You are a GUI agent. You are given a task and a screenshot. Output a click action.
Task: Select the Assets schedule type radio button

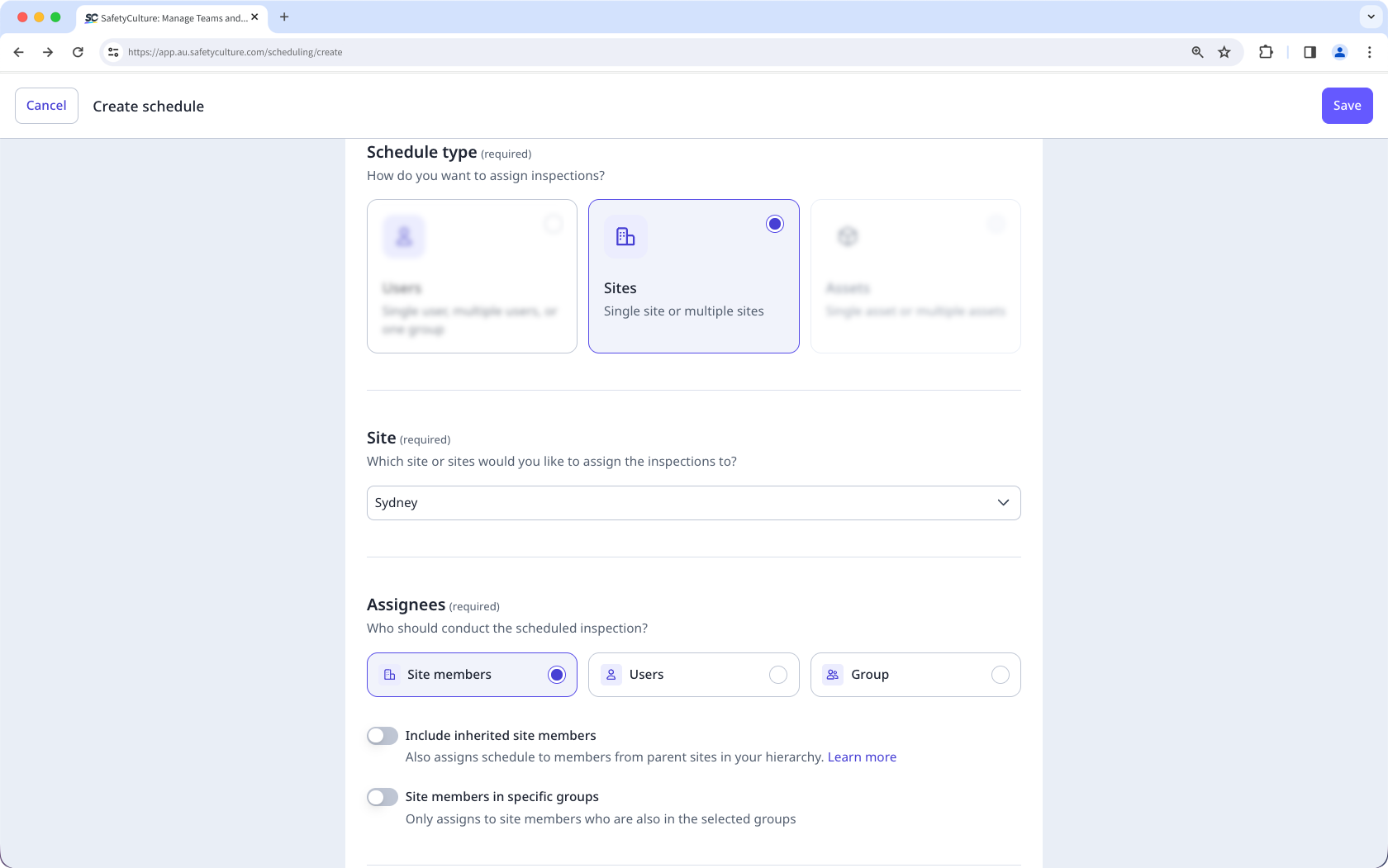[x=997, y=224]
